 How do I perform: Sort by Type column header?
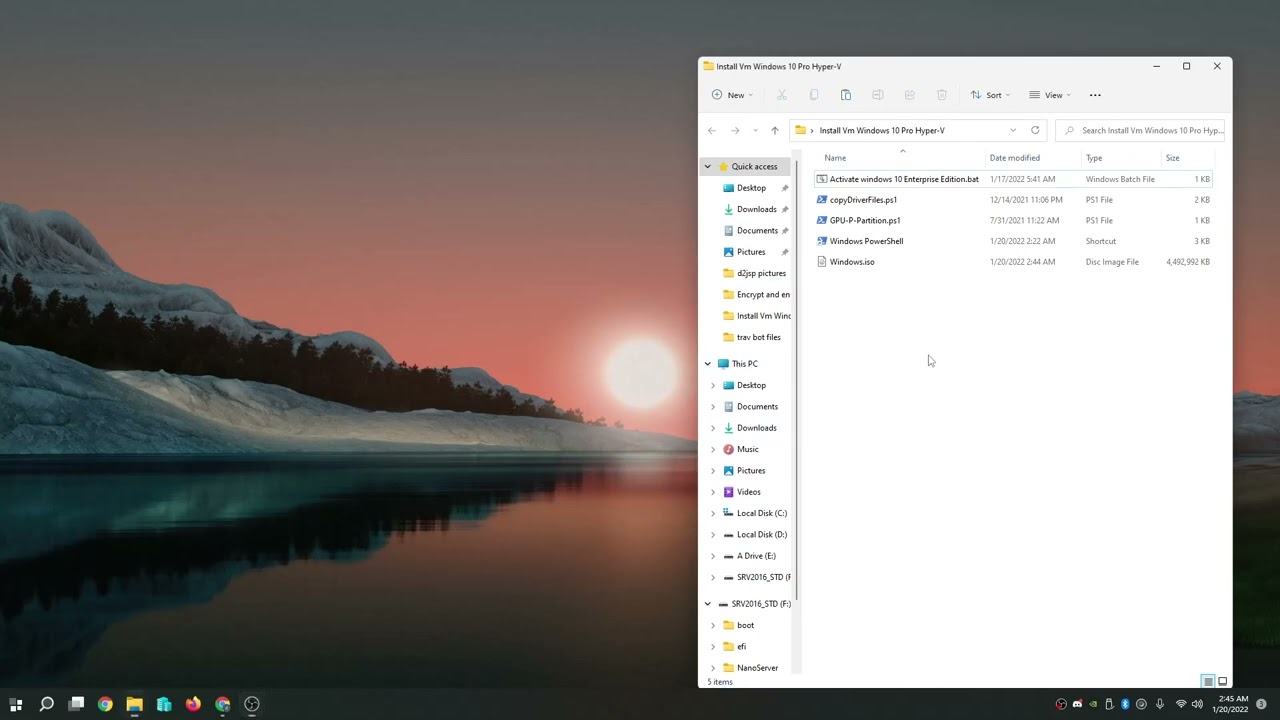(x=1094, y=158)
